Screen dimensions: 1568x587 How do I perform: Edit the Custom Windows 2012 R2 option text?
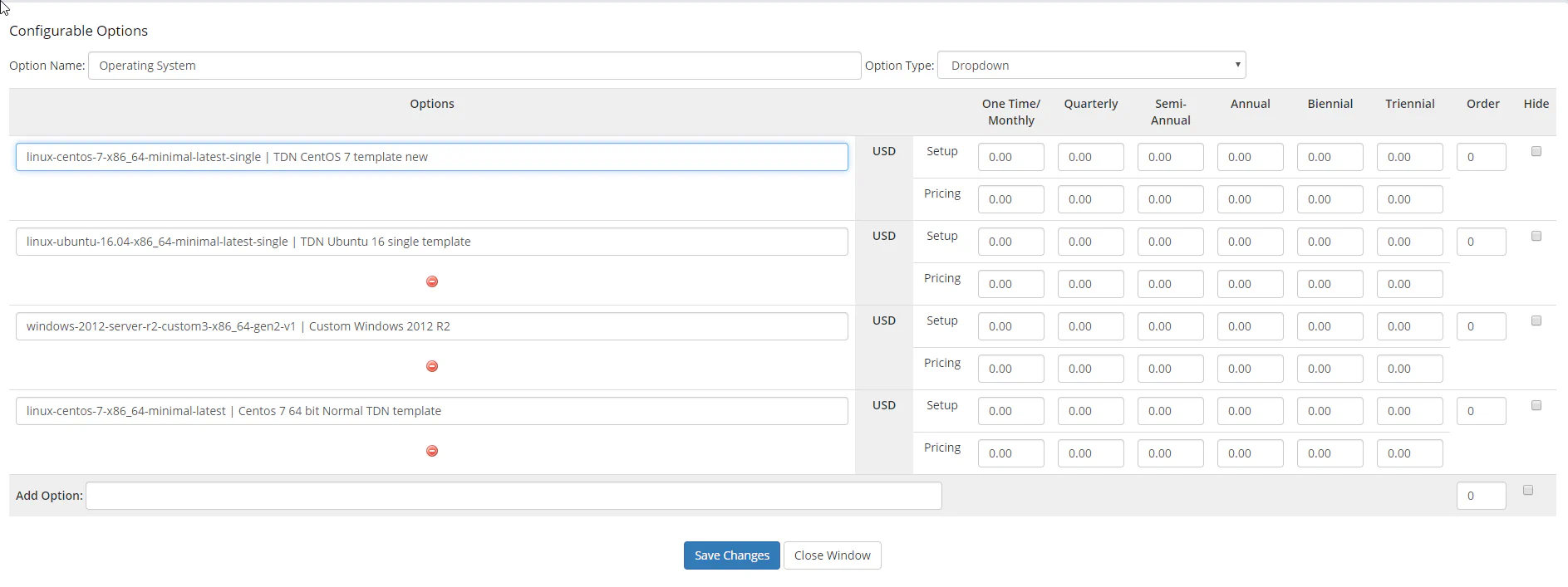(x=432, y=326)
